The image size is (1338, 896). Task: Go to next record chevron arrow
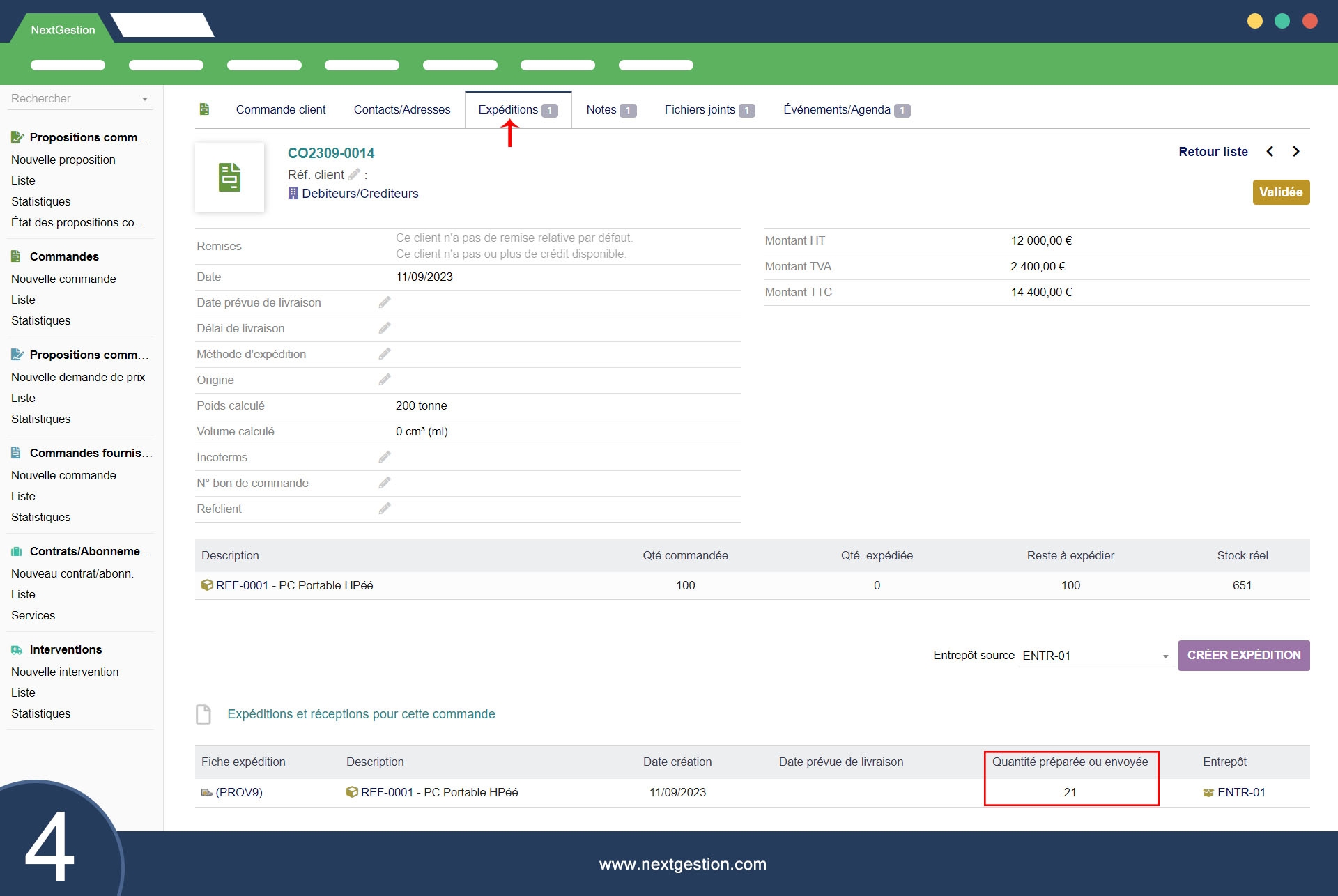point(1295,152)
